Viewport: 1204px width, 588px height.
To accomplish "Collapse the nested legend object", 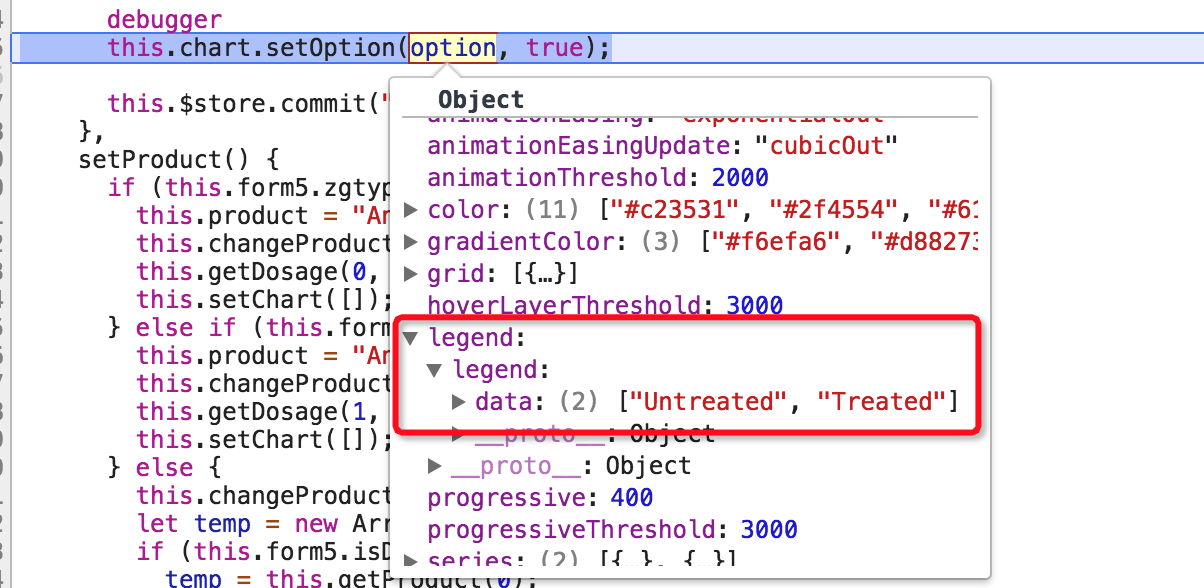I will [433, 368].
